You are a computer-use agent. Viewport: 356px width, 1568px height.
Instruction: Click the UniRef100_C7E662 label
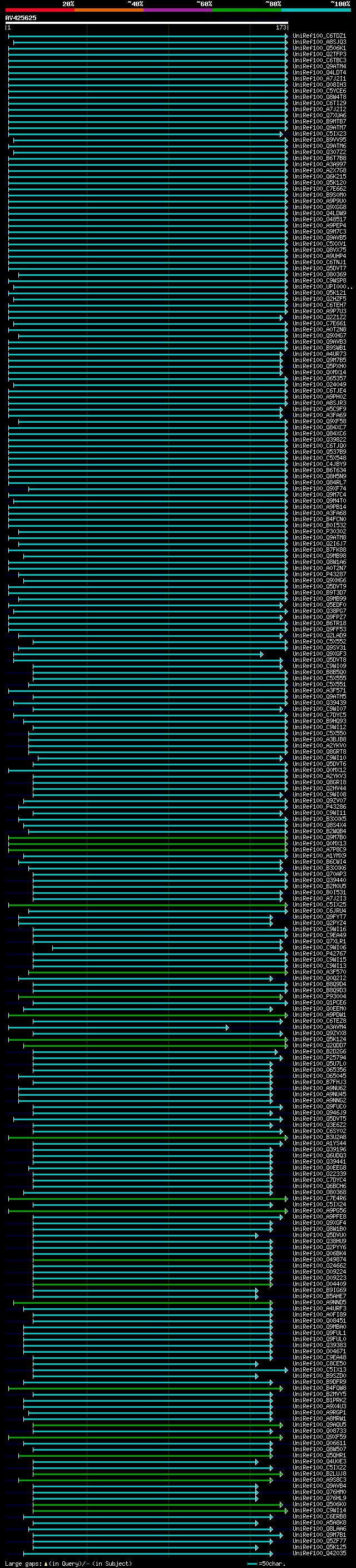point(319,189)
